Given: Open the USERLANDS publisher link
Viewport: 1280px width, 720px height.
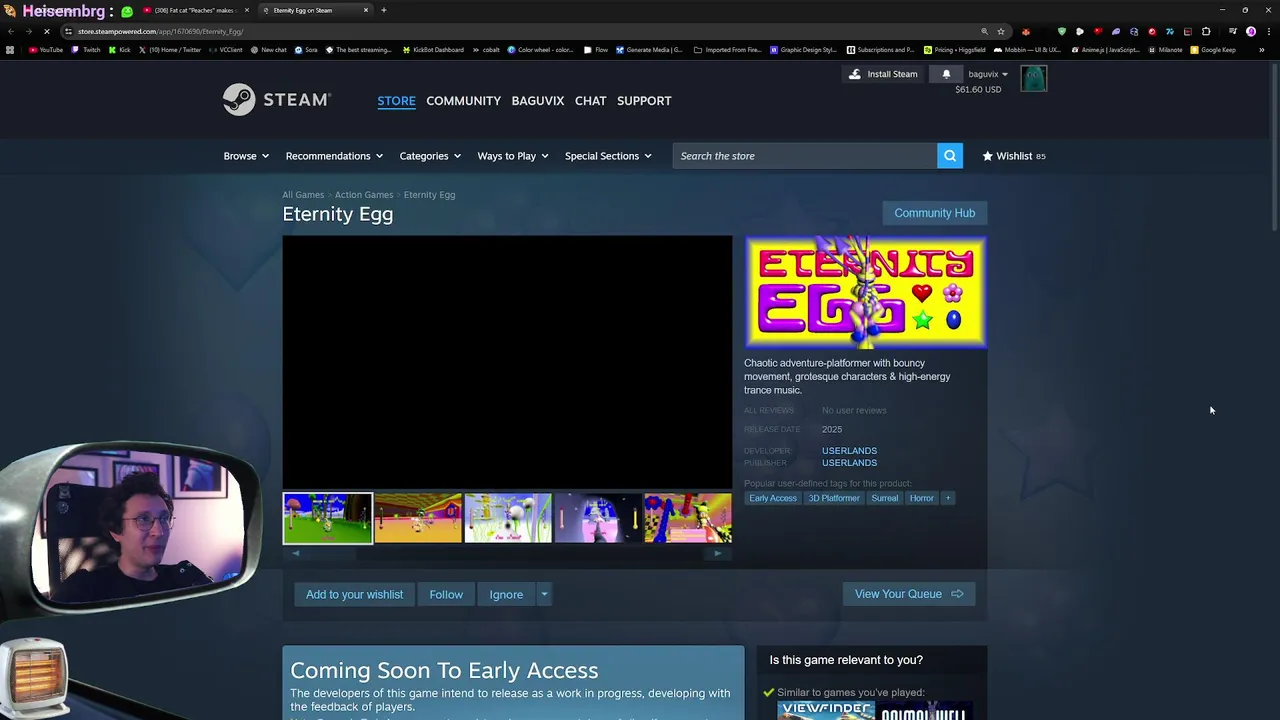Looking at the screenshot, I should [x=849, y=463].
